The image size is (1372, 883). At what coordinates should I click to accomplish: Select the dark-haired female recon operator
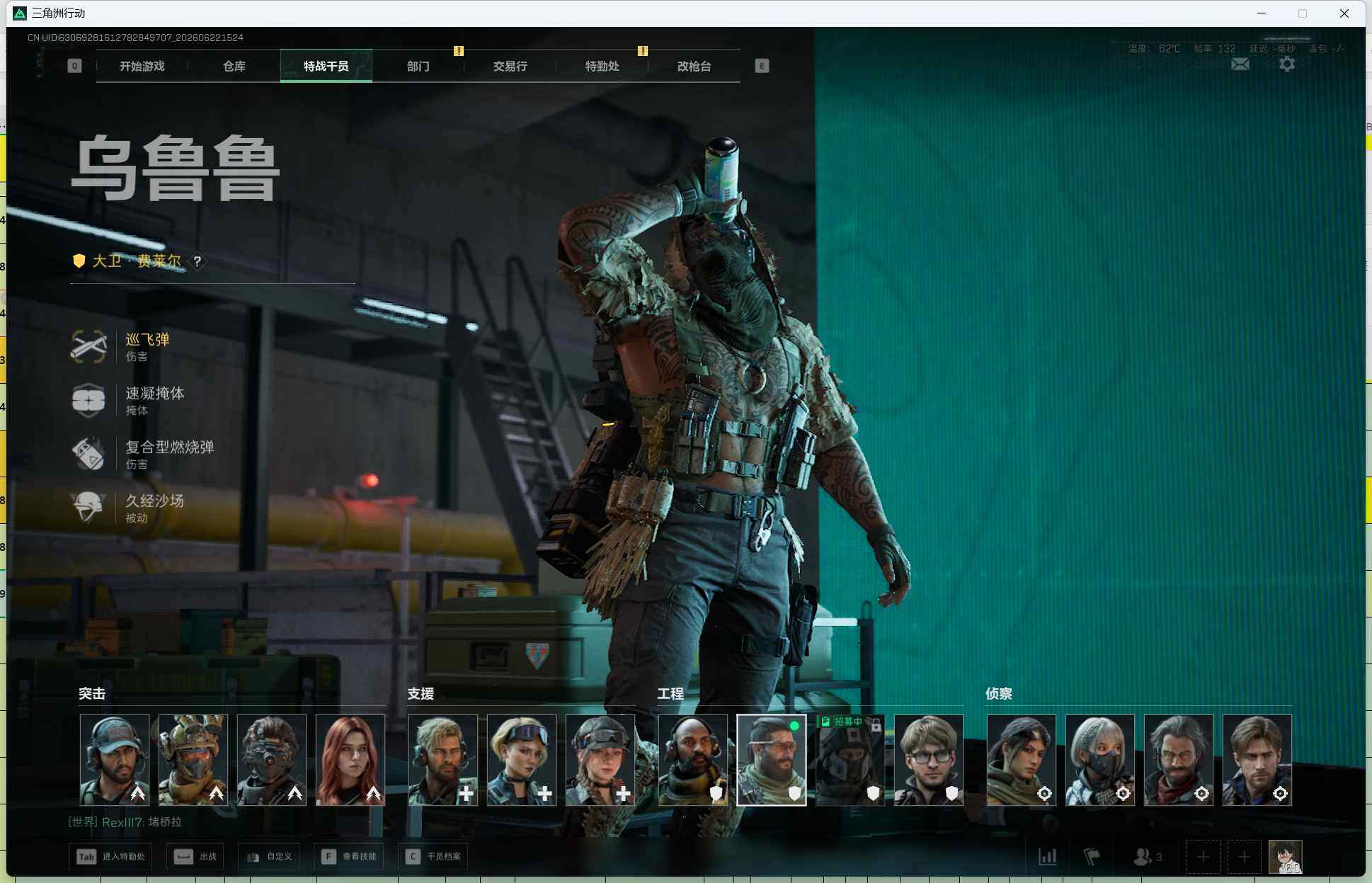click(1022, 760)
